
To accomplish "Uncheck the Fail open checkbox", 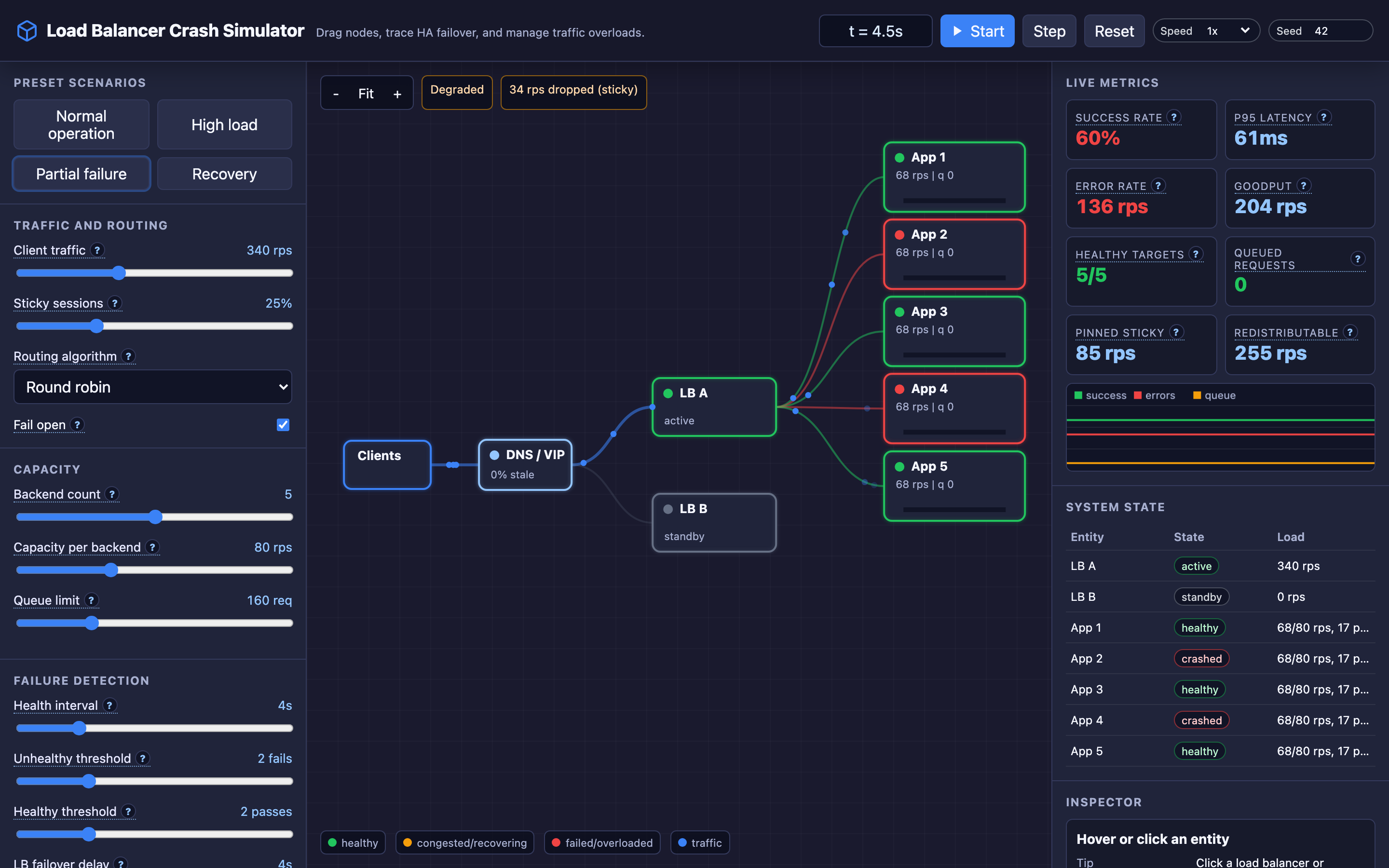I will click(x=283, y=425).
